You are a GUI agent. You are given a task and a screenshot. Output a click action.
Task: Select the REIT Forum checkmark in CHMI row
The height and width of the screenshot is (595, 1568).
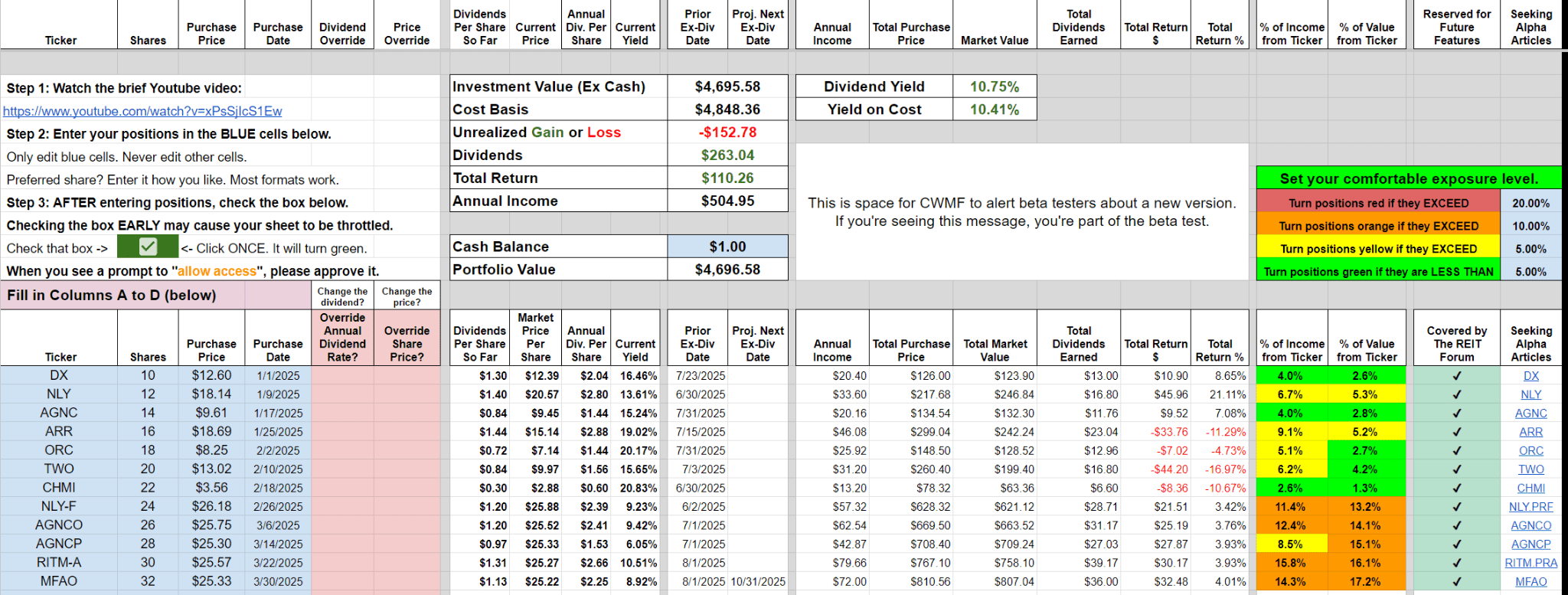pos(1456,488)
